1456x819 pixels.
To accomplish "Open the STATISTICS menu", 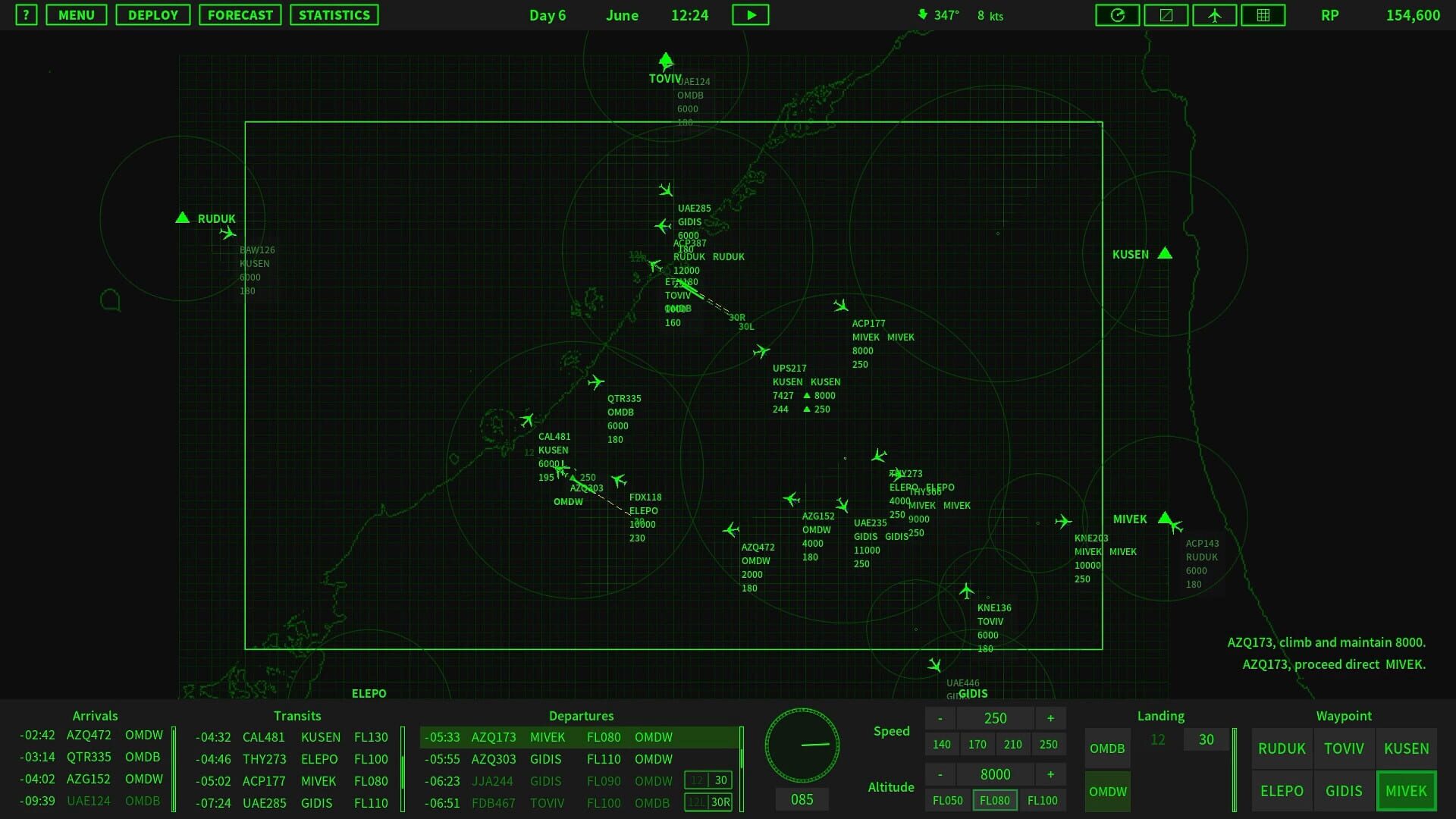I will click(x=334, y=14).
